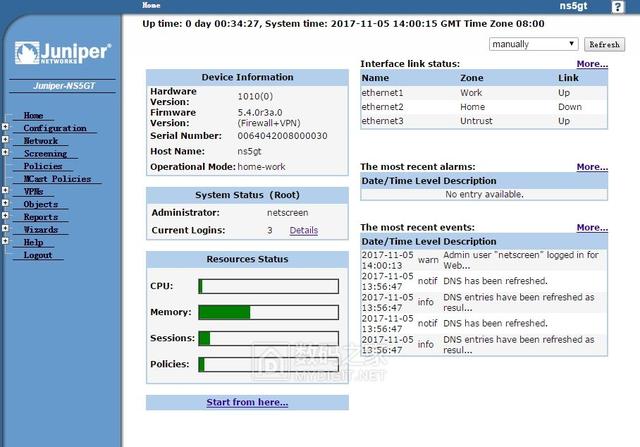640x447 pixels.
Task: Open Wizards section in sidebar
Action: (40, 229)
